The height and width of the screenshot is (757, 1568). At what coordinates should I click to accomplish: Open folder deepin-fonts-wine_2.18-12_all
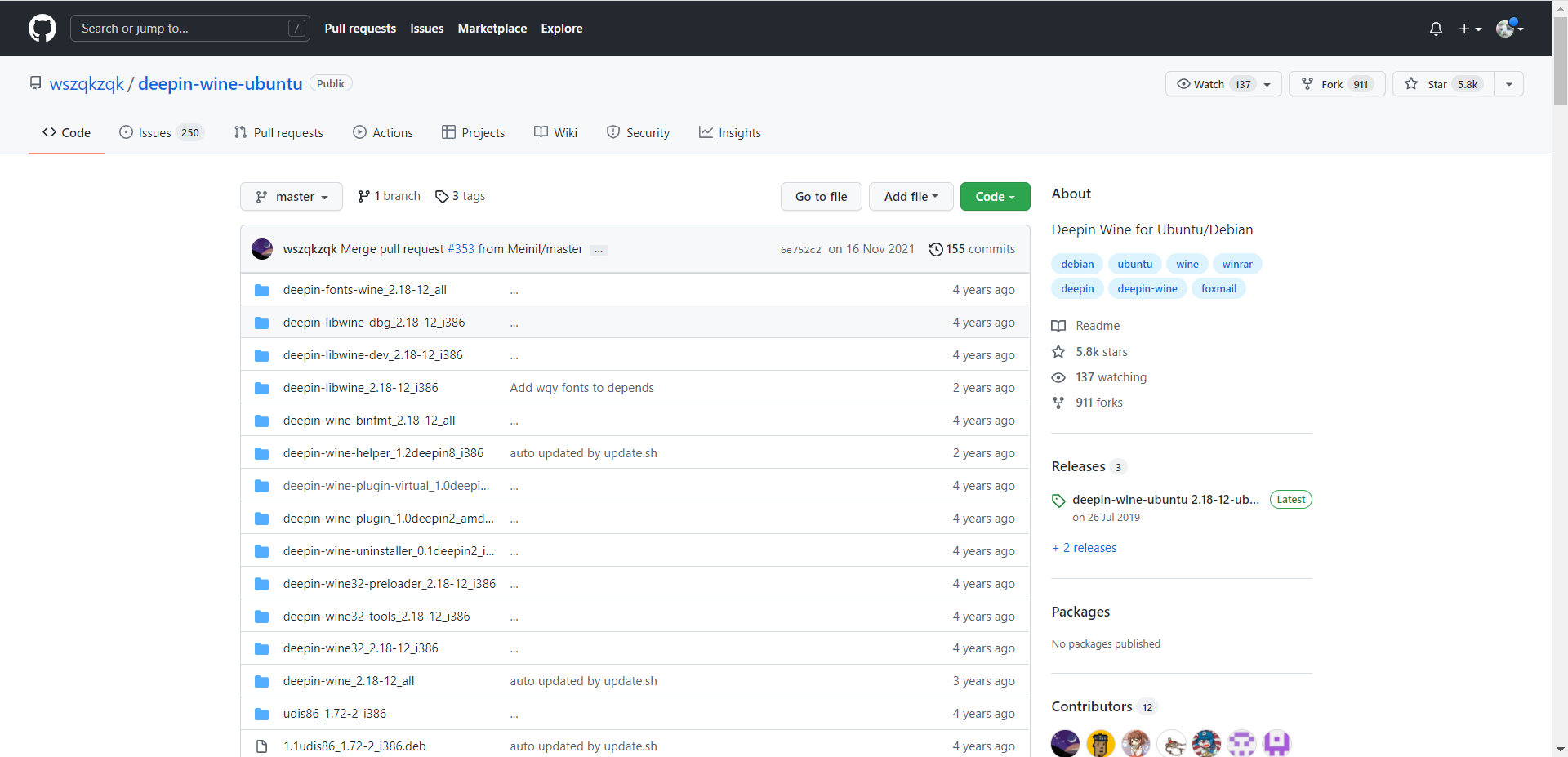coord(364,290)
